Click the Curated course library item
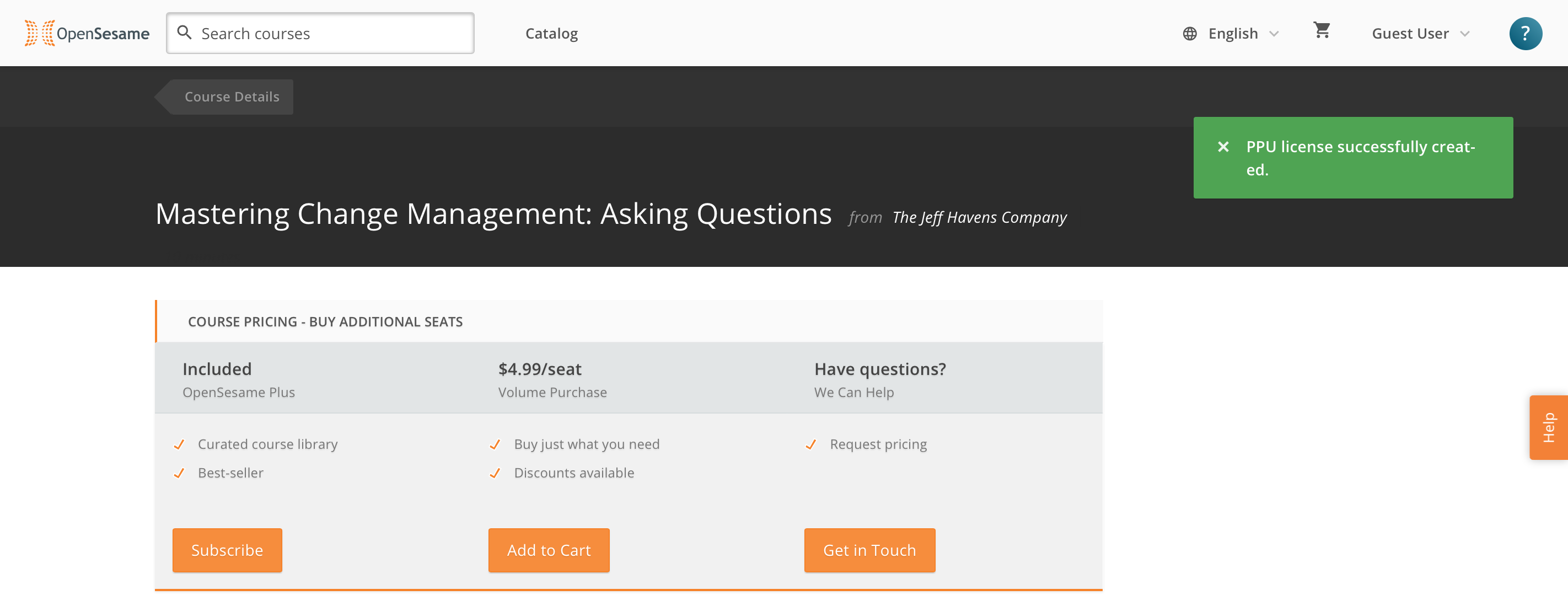This screenshot has height=606, width=1568. 268,444
